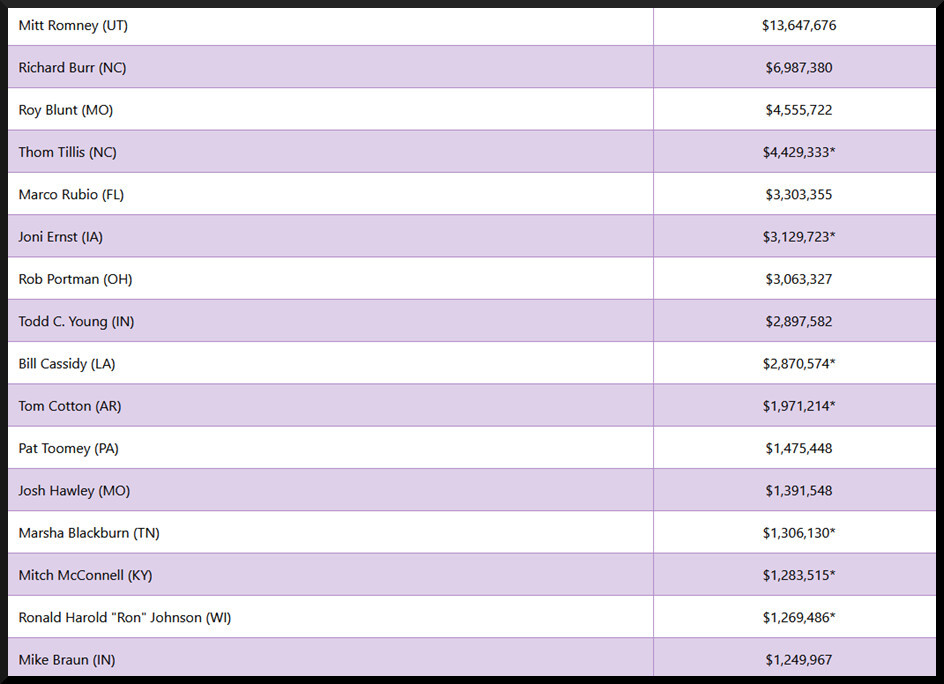Click Marsha Blackburn (TN) name

click(x=89, y=533)
